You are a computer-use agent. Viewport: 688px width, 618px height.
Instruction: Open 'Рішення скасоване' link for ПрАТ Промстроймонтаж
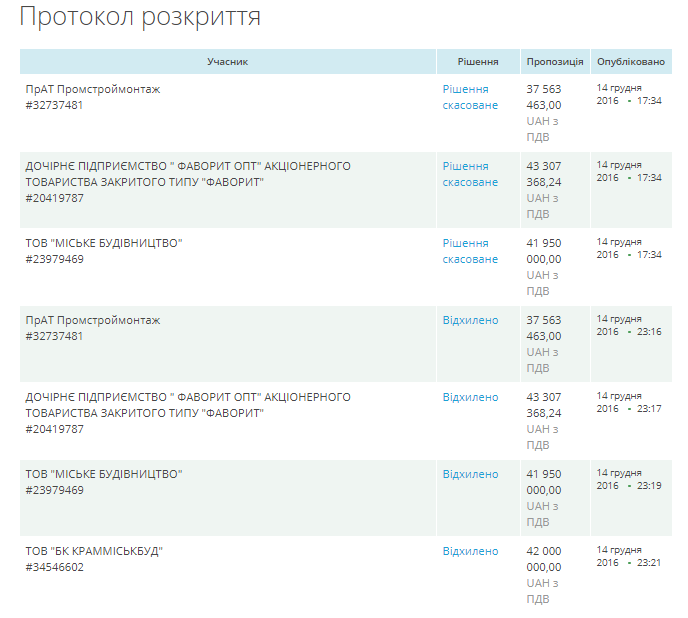(469, 97)
